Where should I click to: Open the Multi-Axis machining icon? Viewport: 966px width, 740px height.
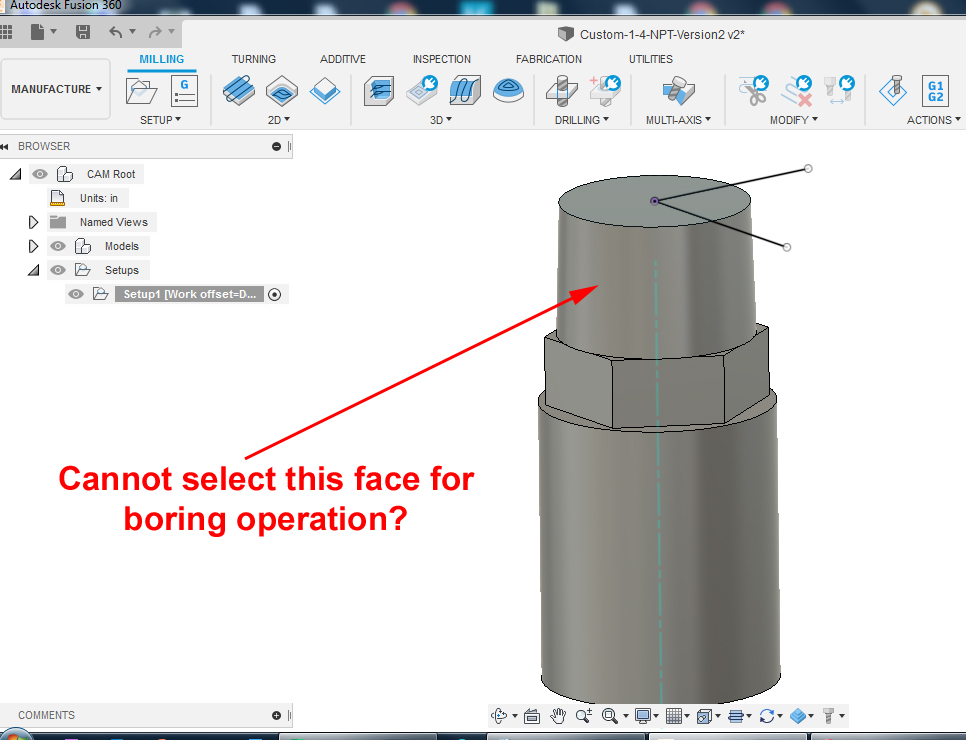pyautogui.click(x=677, y=91)
